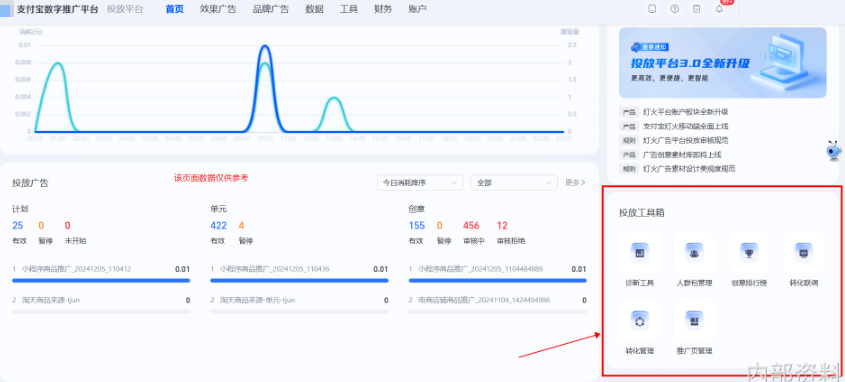Open the 今日消耗降序 sort dropdown
The width and height of the screenshot is (845, 382).
click(x=420, y=183)
